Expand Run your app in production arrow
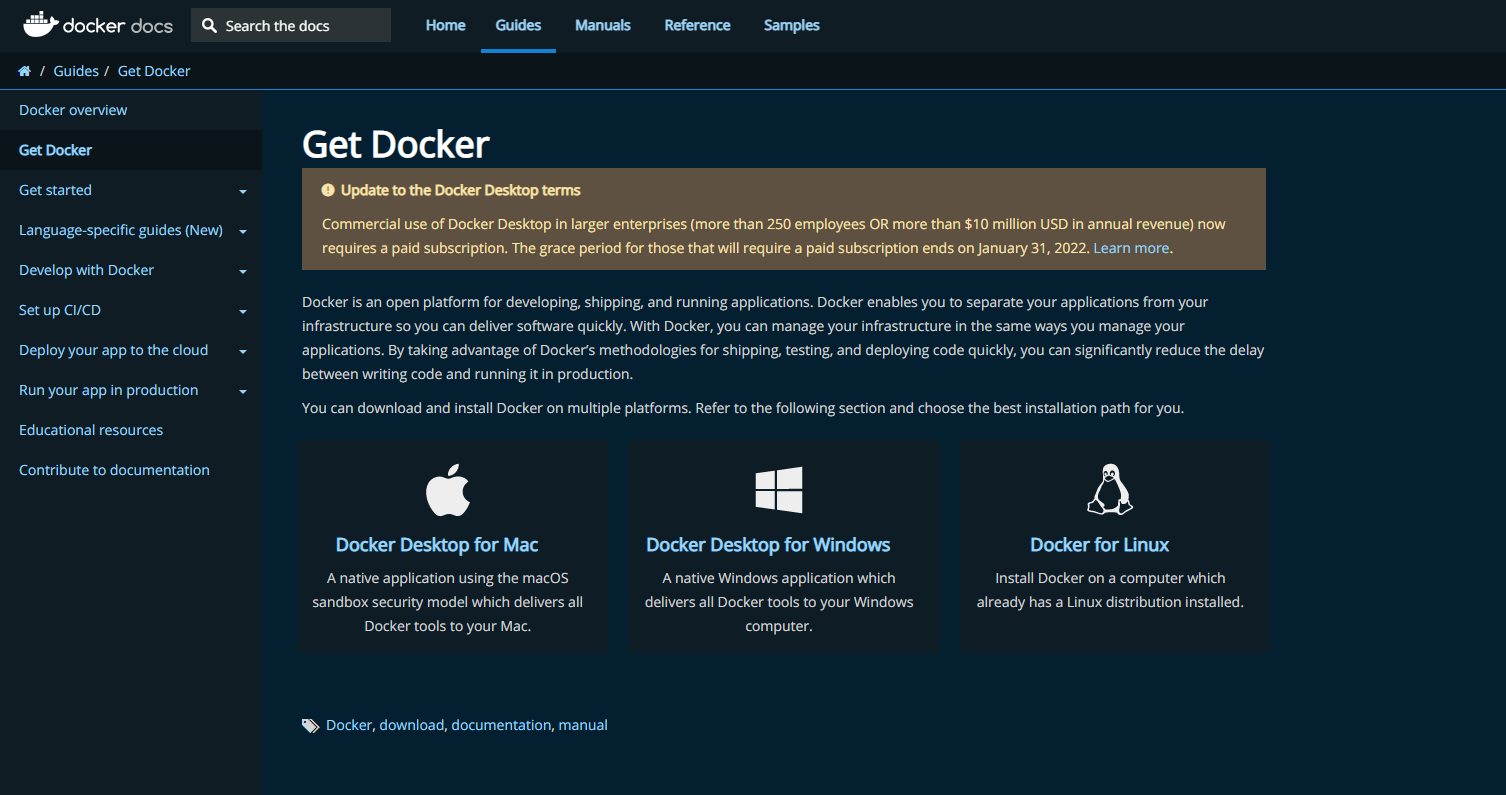 point(243,391)
